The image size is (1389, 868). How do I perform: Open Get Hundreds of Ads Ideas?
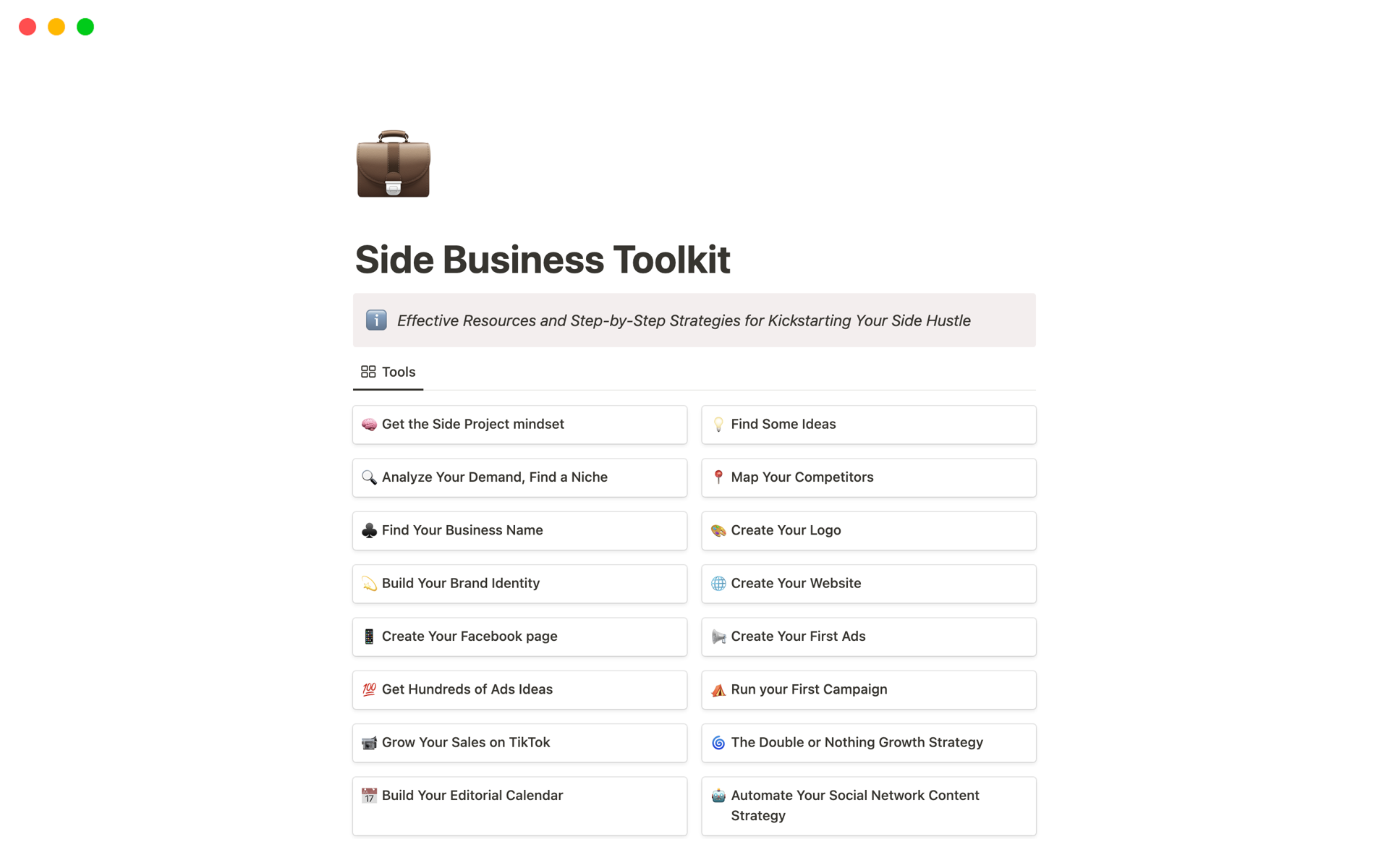[x=519, y=689]
